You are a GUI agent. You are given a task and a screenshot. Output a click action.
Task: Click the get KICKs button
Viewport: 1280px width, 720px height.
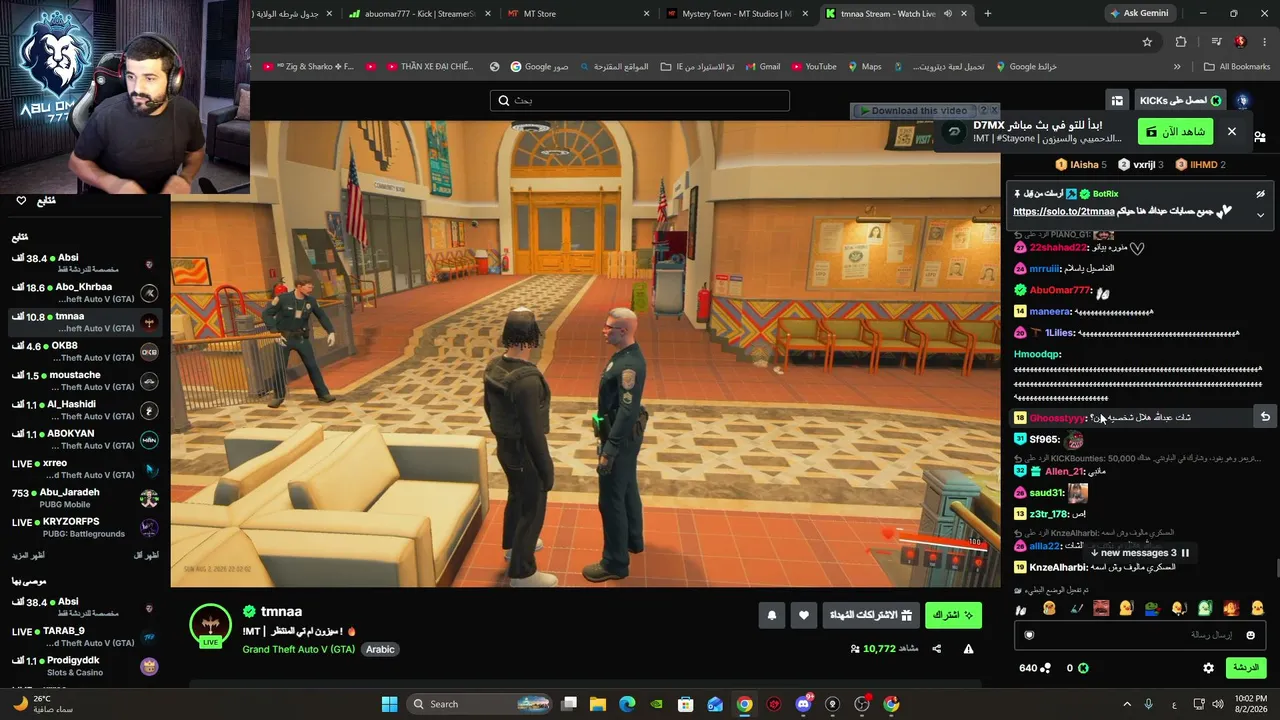(x=1181, y=101)
